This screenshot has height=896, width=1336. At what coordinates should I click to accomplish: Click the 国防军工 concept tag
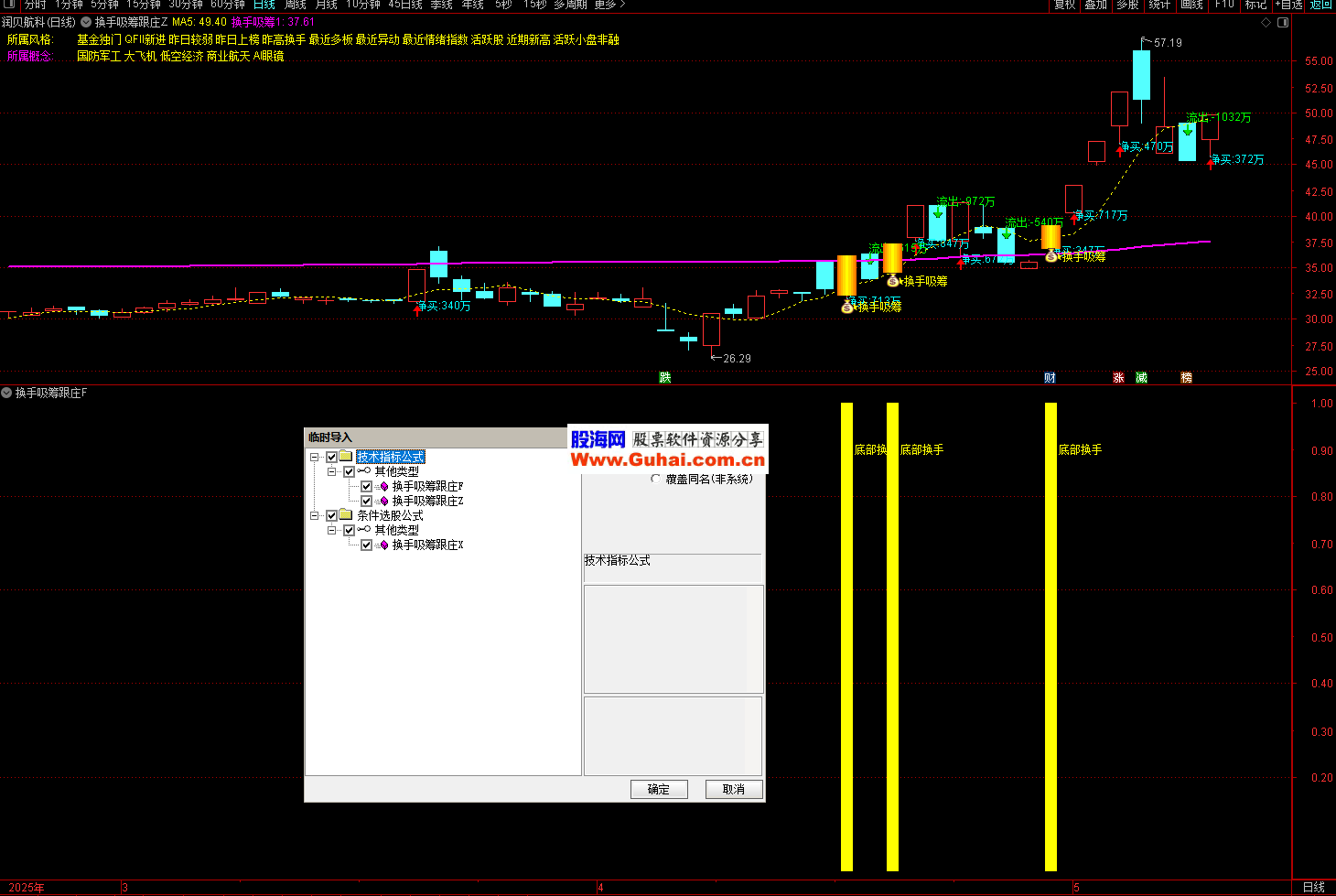(x=99, y=56)
